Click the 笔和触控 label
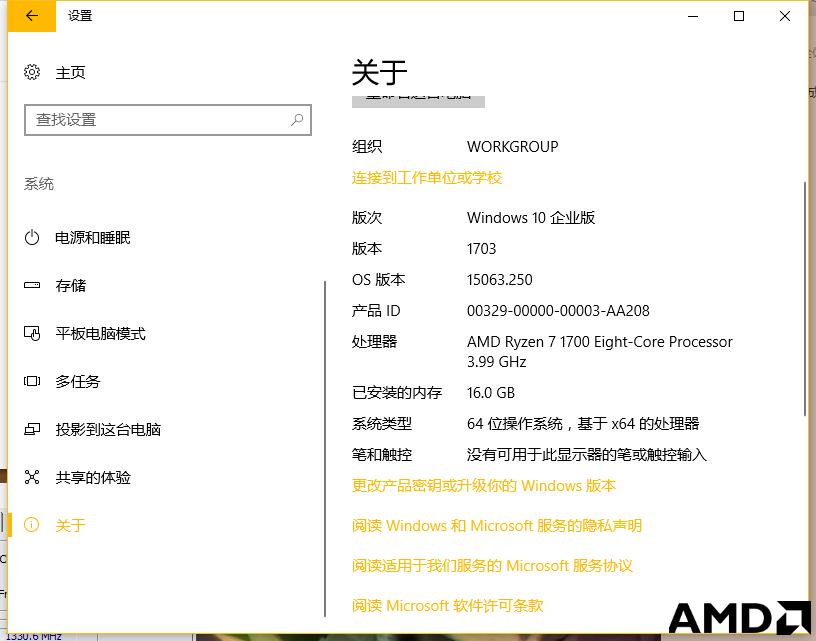Screen dimensions: 816x641 pos(382,455)
